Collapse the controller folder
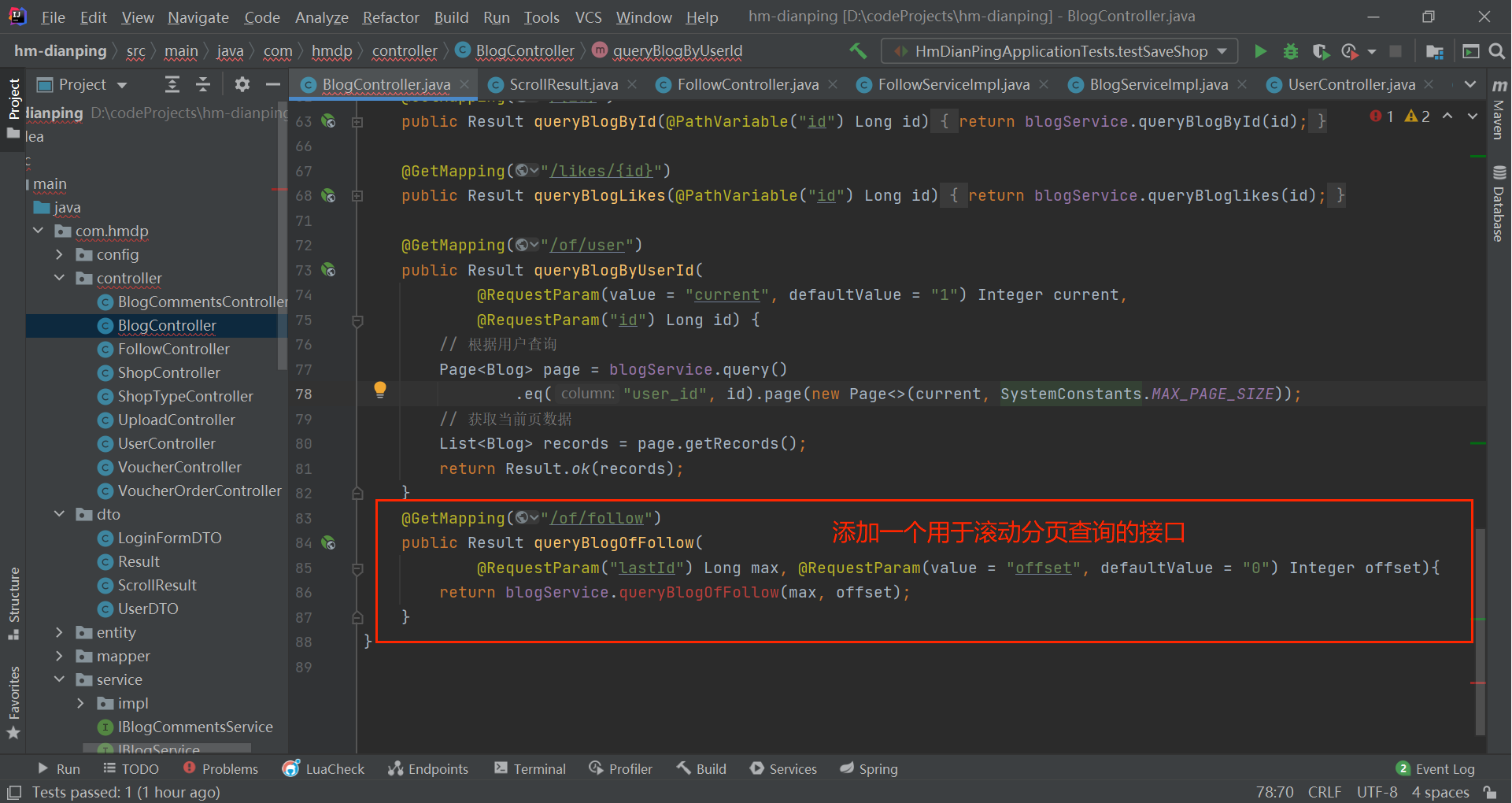This screenshot has height=803, width=1512. [x=60, y=278]
